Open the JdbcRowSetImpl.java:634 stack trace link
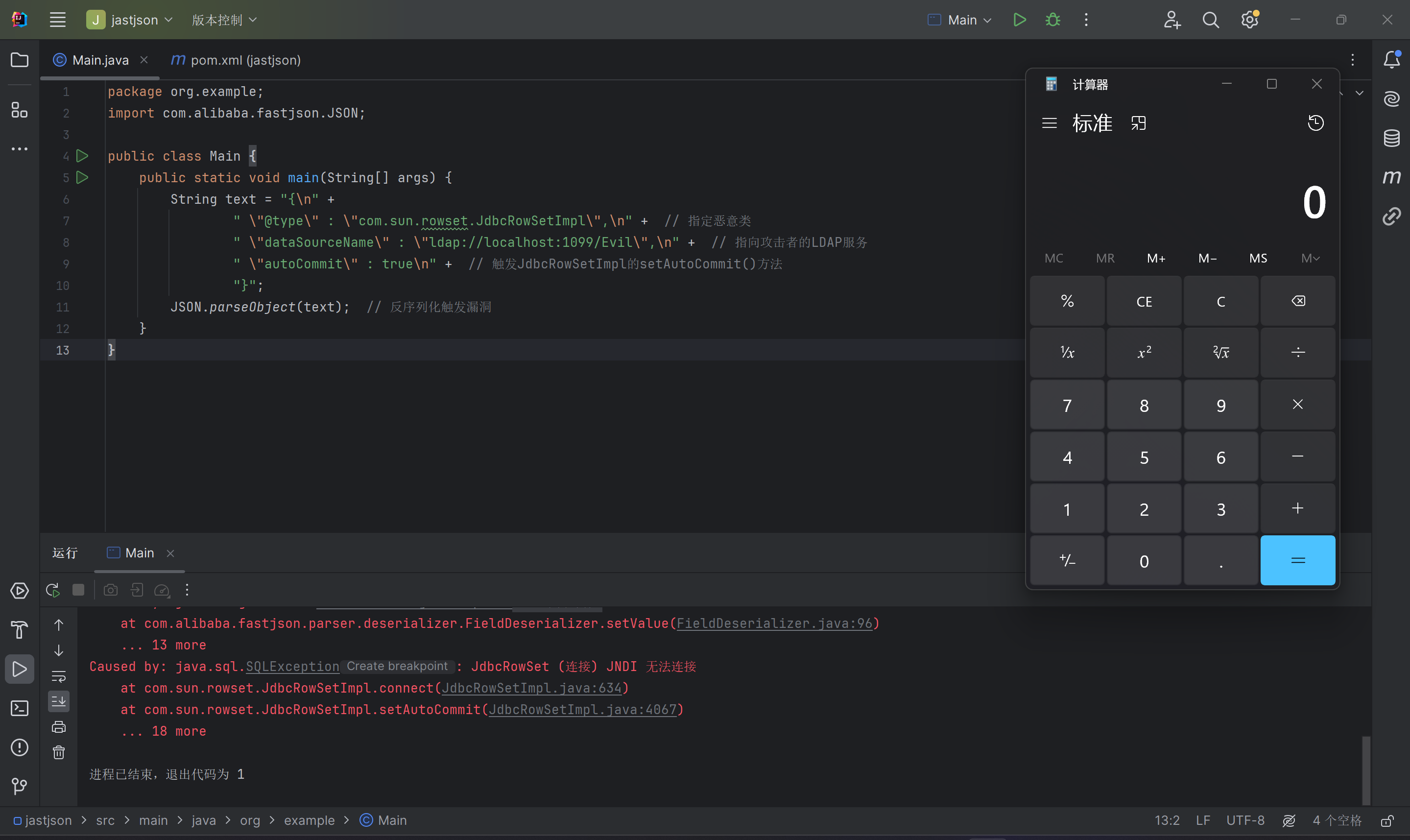The image size is (1410, 840). [x=531, y=688]
